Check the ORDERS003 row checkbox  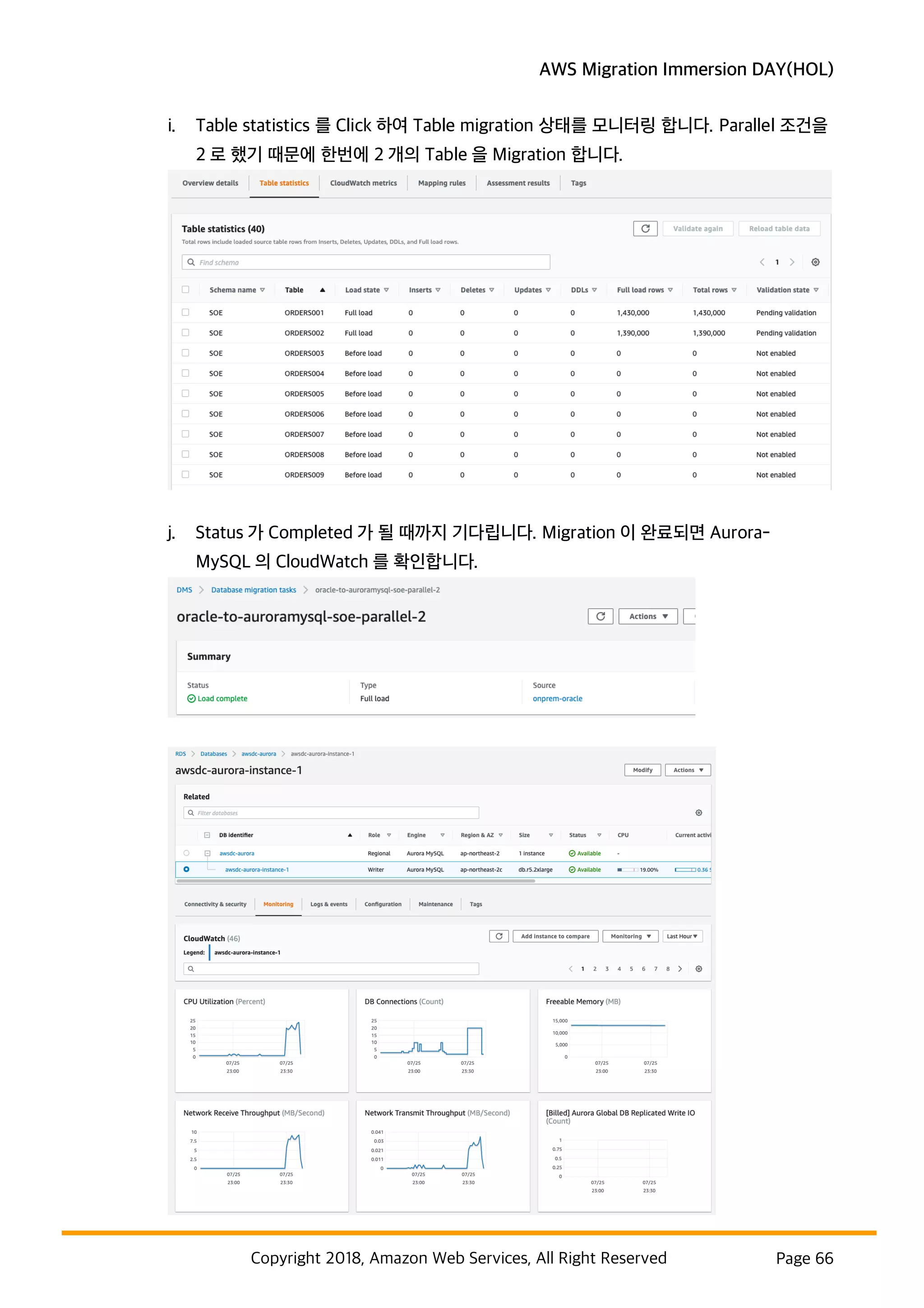click(x=185, y=353)
